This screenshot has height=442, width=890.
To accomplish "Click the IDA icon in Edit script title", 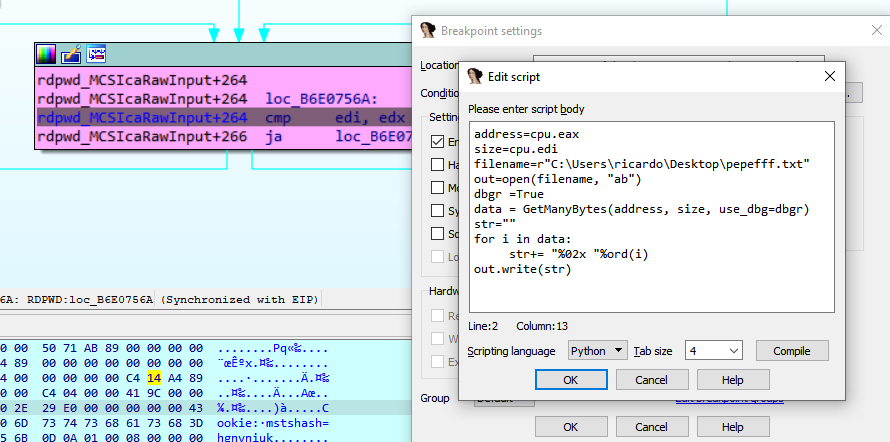I will point(475,76).
